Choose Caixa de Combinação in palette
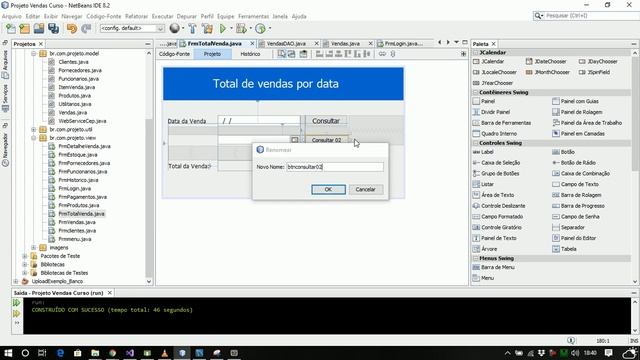 (581, 173)
